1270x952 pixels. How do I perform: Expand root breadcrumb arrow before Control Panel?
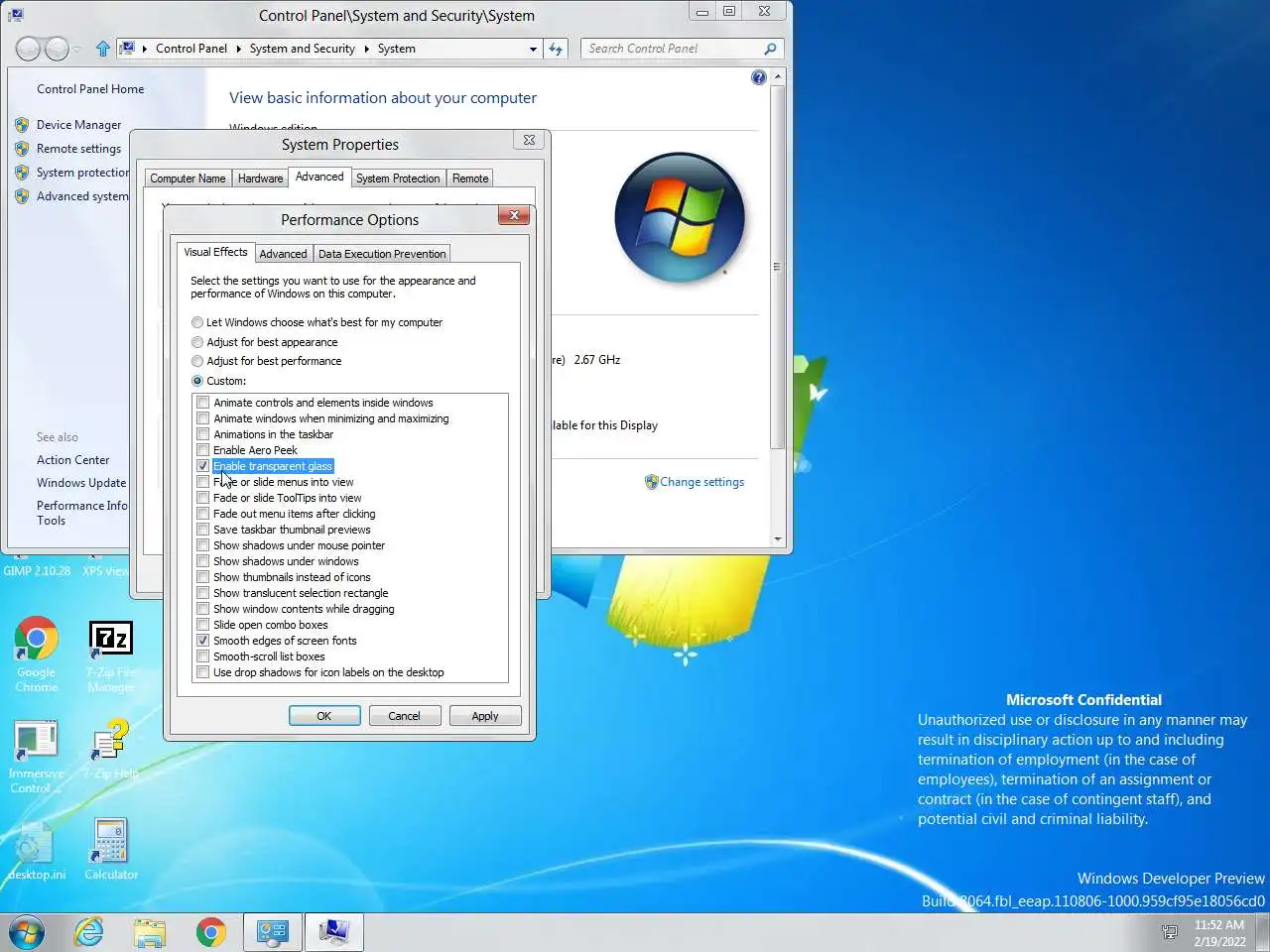[144, 49]
